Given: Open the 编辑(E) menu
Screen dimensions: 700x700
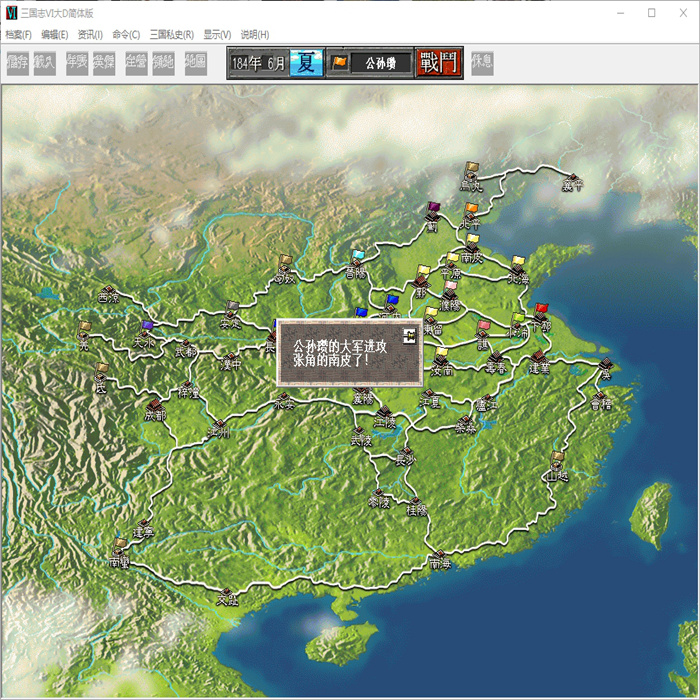Looking at the screenshot, I should [54, 34].
